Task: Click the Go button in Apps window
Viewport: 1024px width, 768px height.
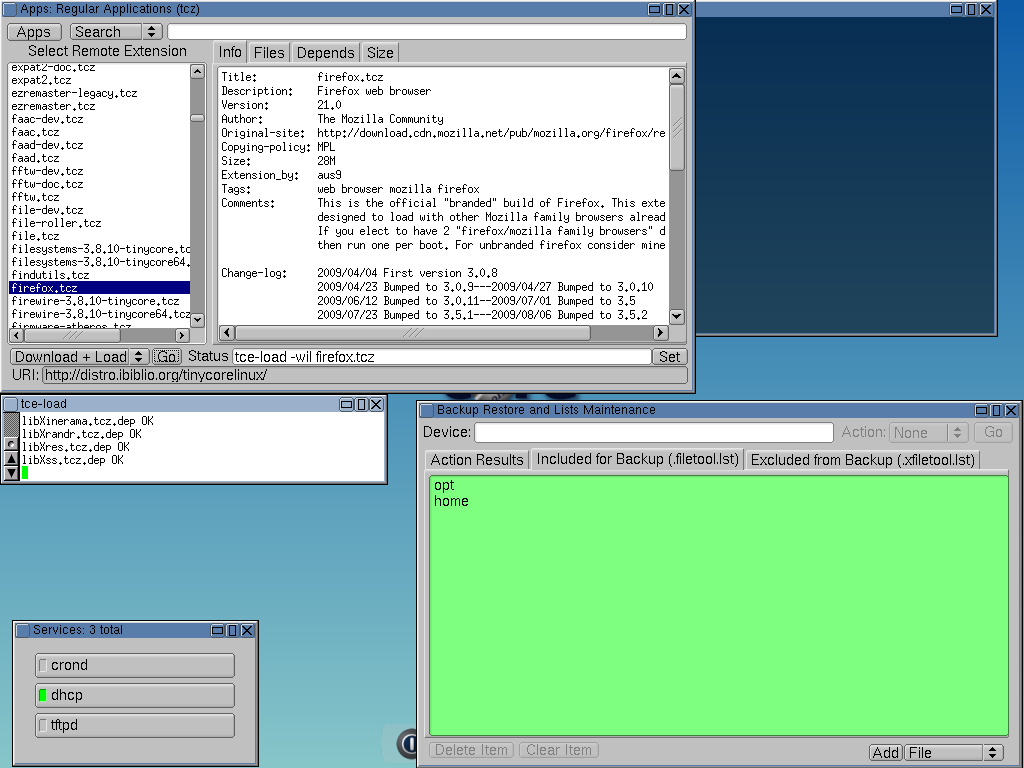Action: (x=167, y=357)
